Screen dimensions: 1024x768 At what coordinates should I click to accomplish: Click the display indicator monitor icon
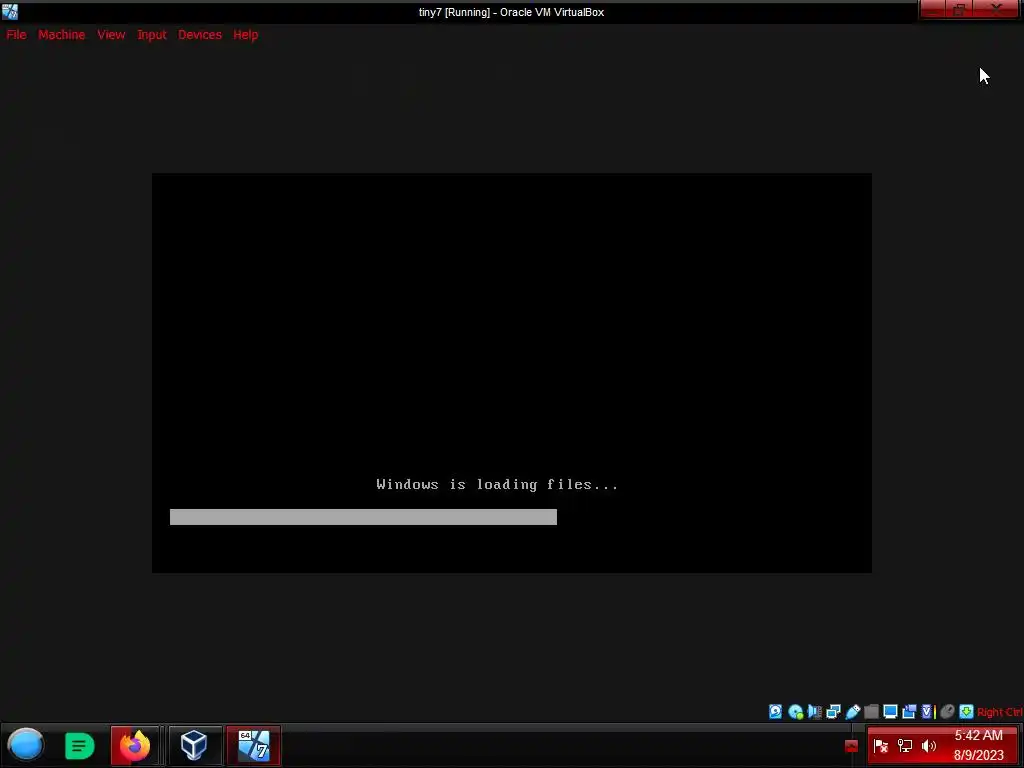(x=890, y=712)
